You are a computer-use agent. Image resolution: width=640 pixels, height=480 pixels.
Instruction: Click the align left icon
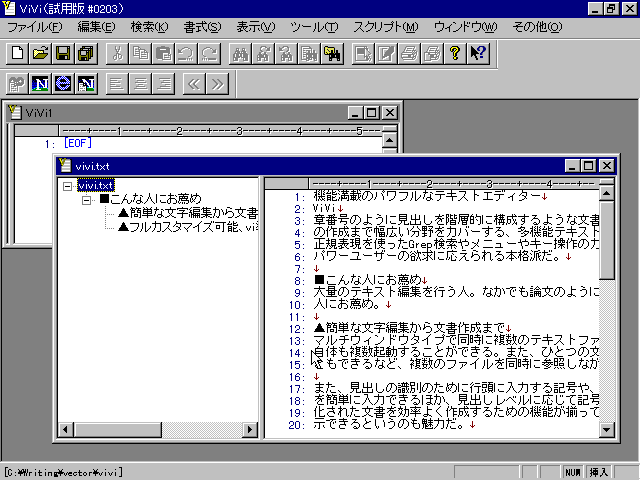pyautogui.click(x=118, y=84)
